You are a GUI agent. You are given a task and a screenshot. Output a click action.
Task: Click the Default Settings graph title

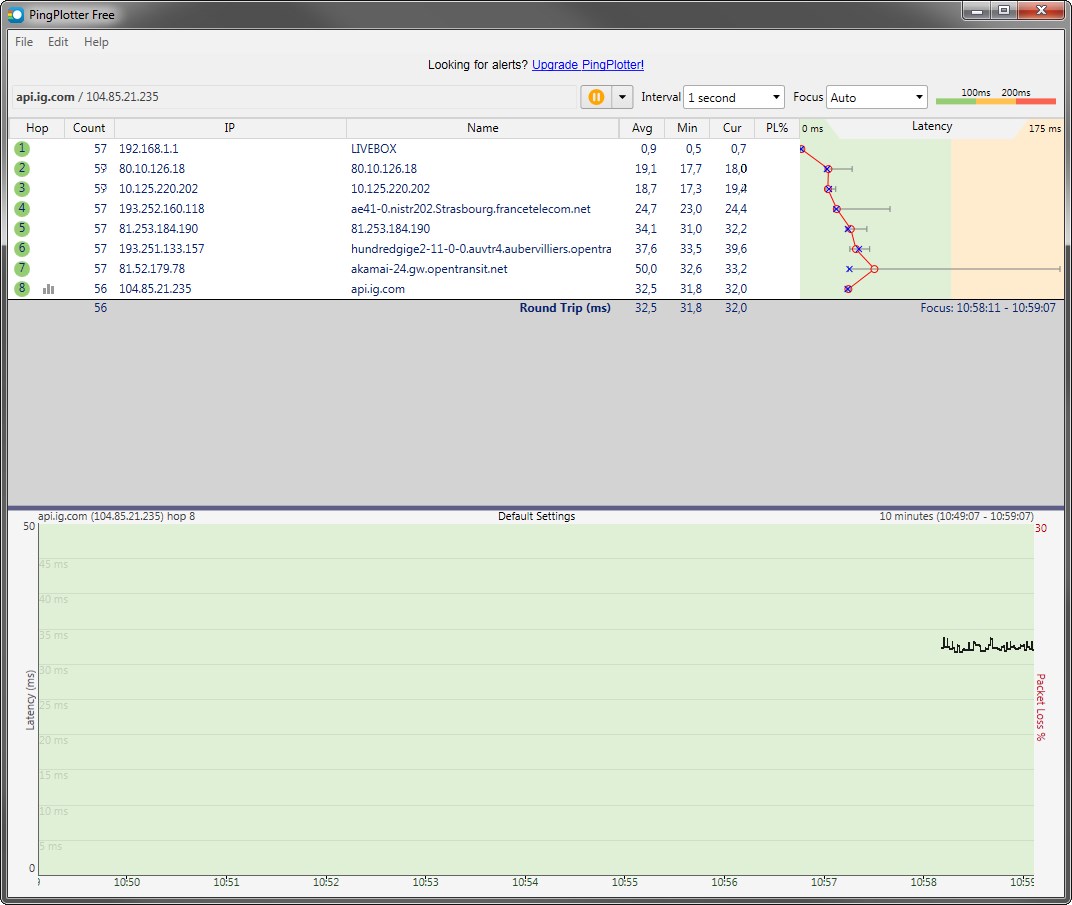coord(537,516)
